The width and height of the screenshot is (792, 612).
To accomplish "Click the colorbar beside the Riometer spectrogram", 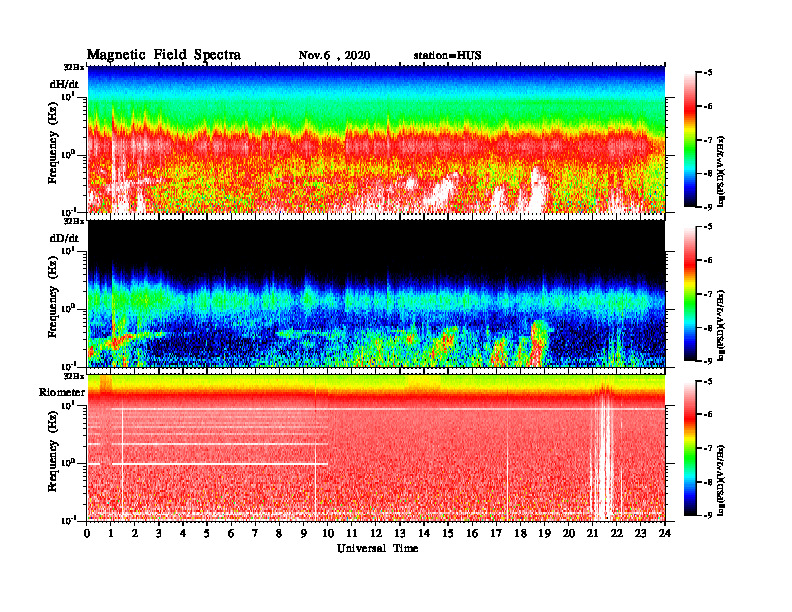I will [x=690, y=448].
